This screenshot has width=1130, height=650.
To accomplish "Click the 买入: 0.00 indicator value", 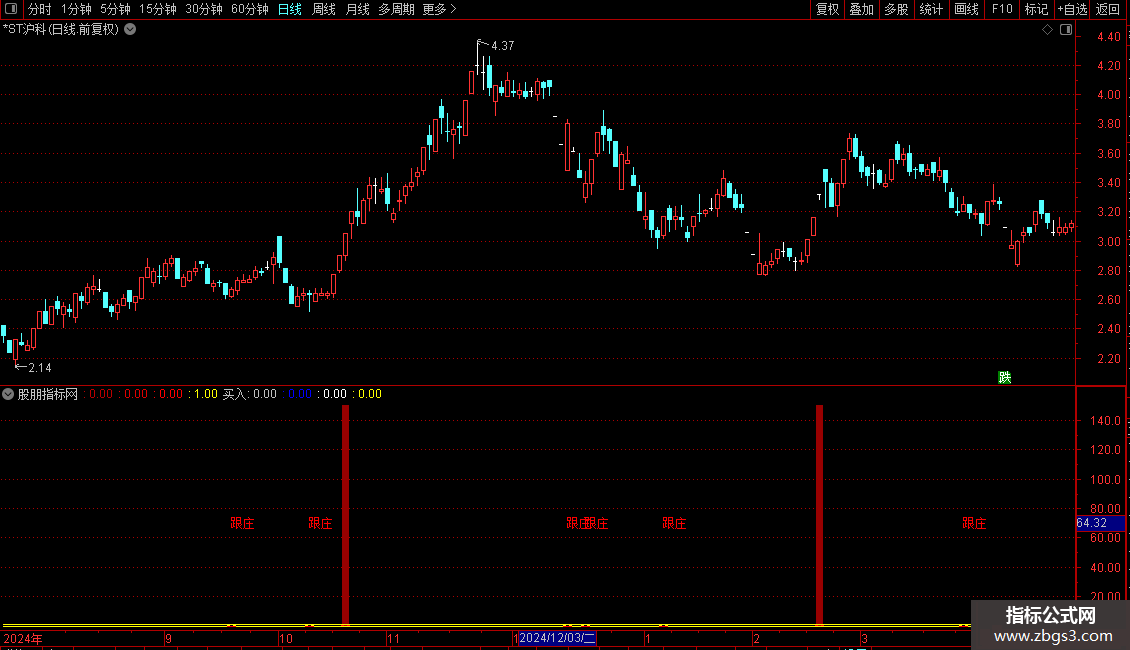I will click(x=249, y=394).
